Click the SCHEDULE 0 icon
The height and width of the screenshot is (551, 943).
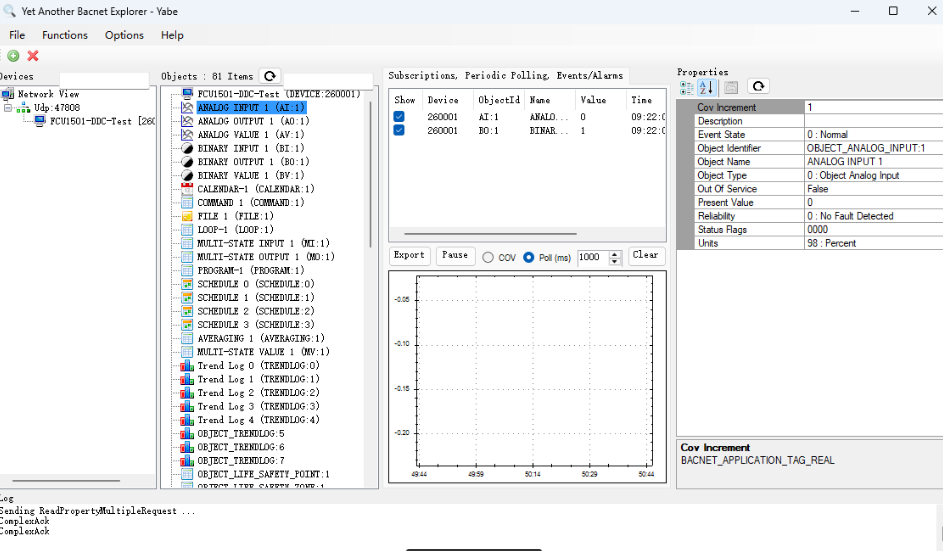pos(187,284)
